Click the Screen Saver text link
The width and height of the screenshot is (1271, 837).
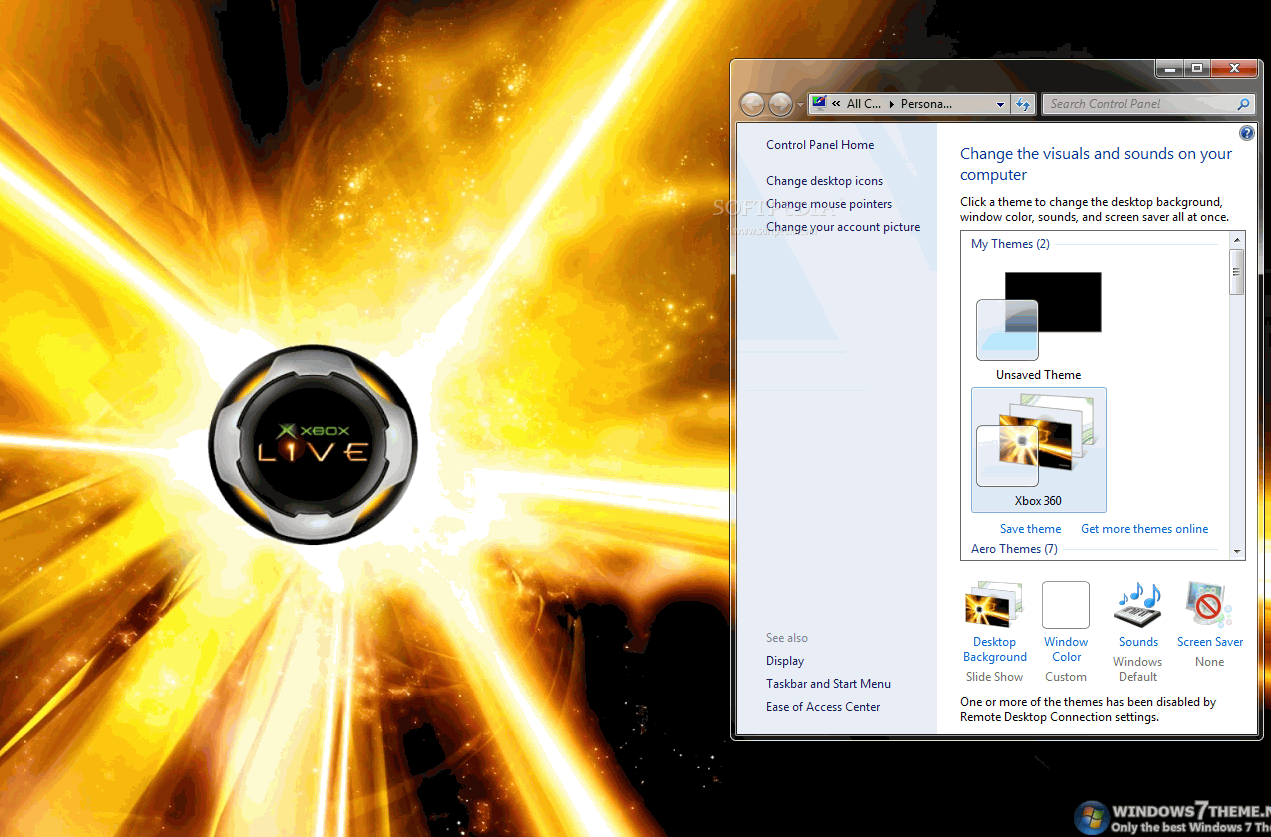[x=1210, y=642]
